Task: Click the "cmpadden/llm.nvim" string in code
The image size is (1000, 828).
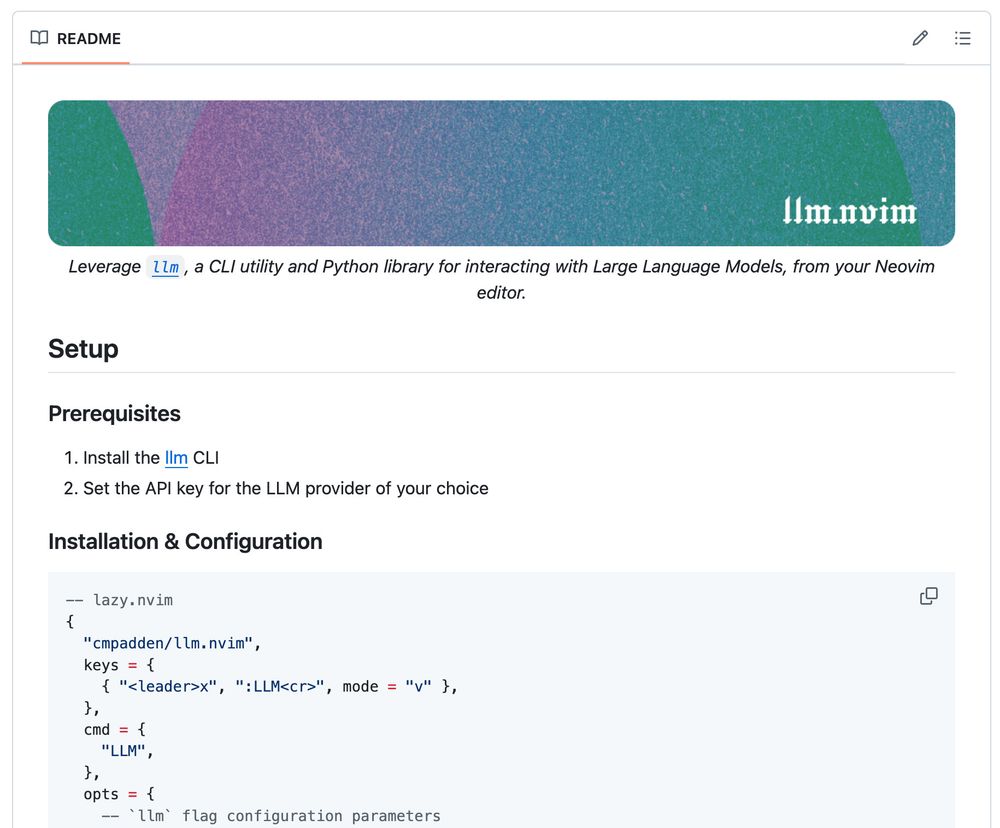Action: 168,643
